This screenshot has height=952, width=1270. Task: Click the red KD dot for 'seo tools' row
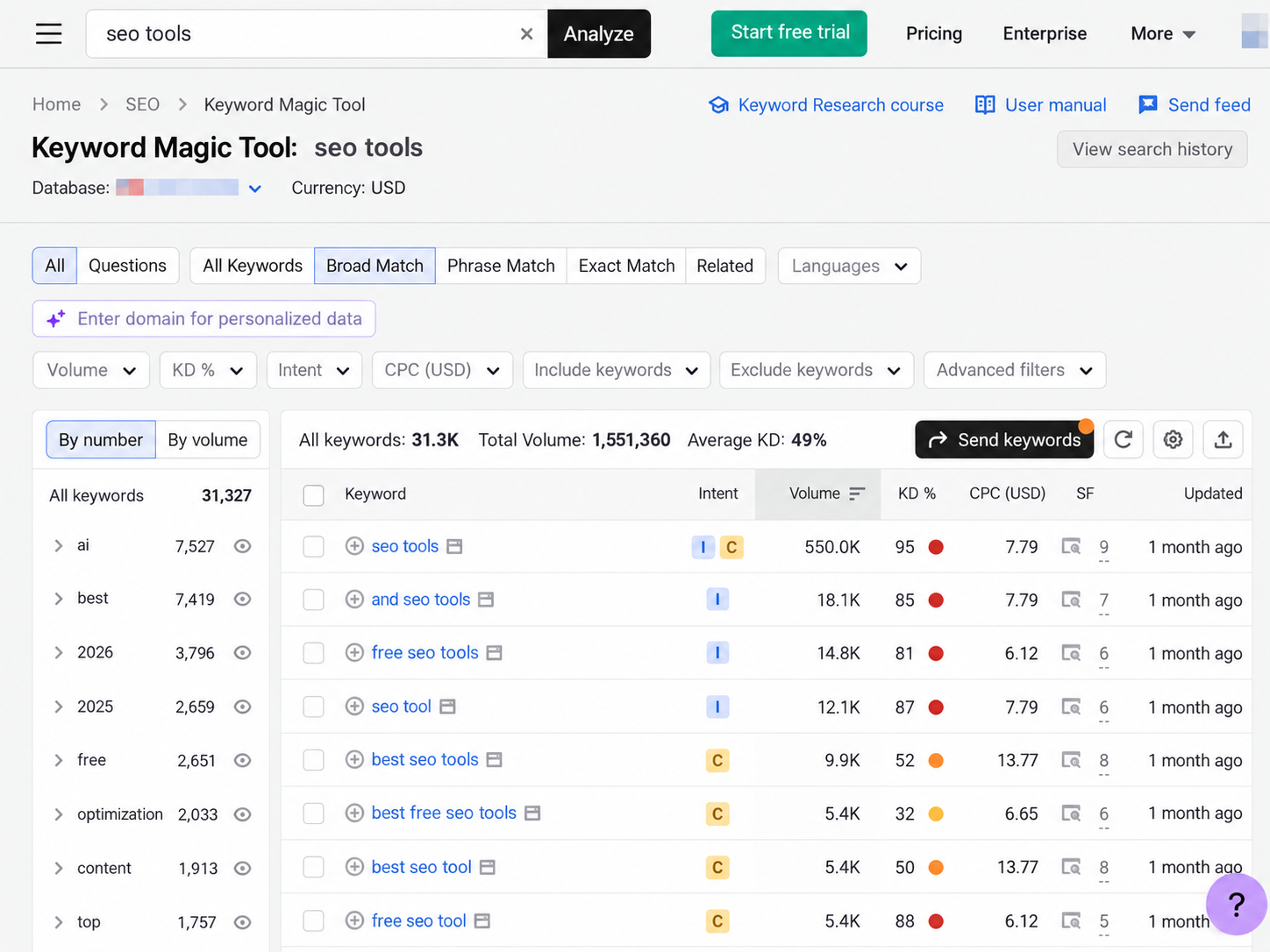[936, 547]
